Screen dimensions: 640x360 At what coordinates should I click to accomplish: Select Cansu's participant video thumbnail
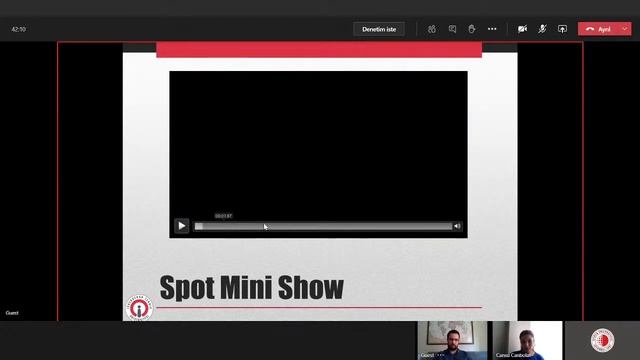click(527, 340)
